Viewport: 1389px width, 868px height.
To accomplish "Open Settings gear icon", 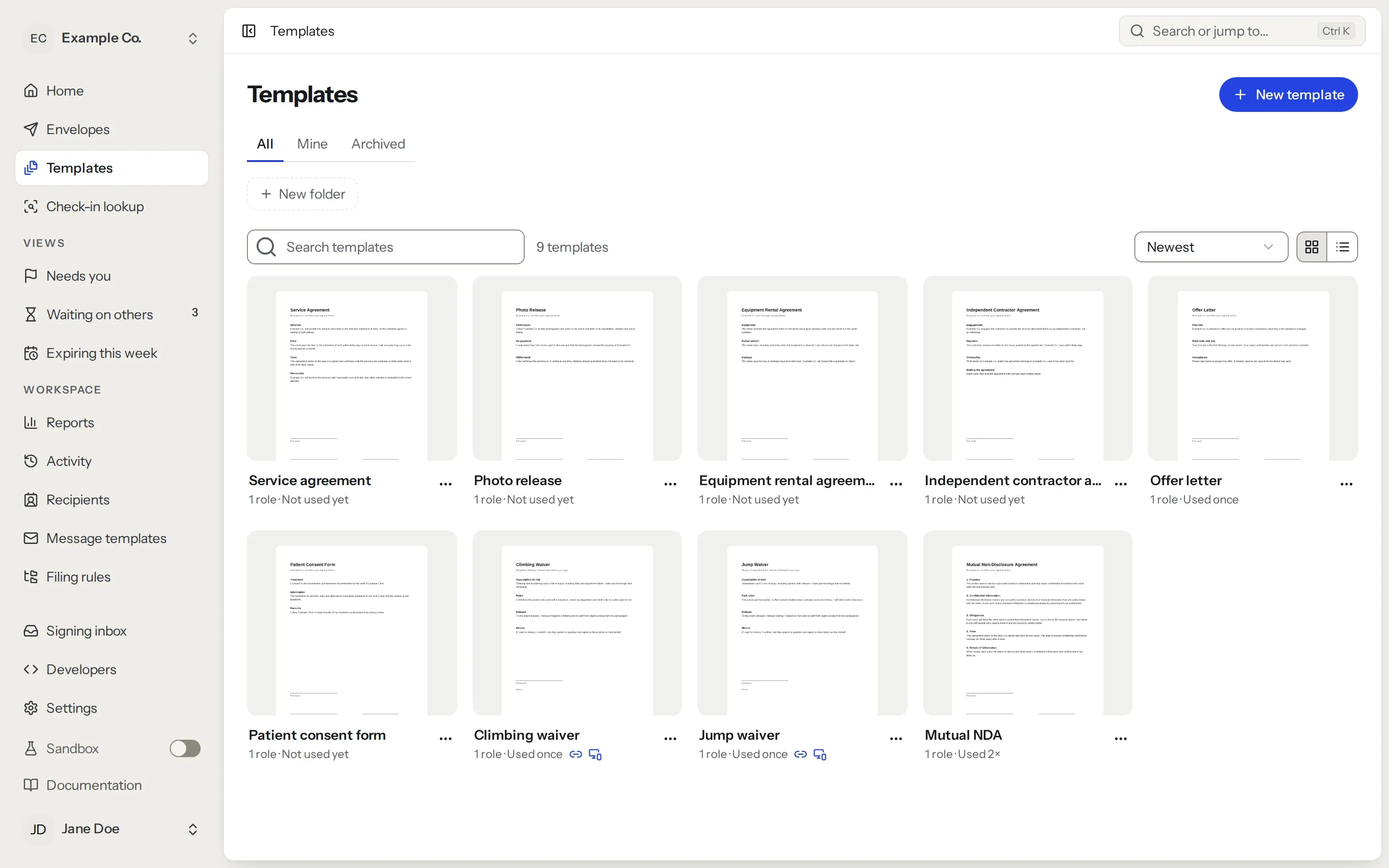I will [31, 708].
